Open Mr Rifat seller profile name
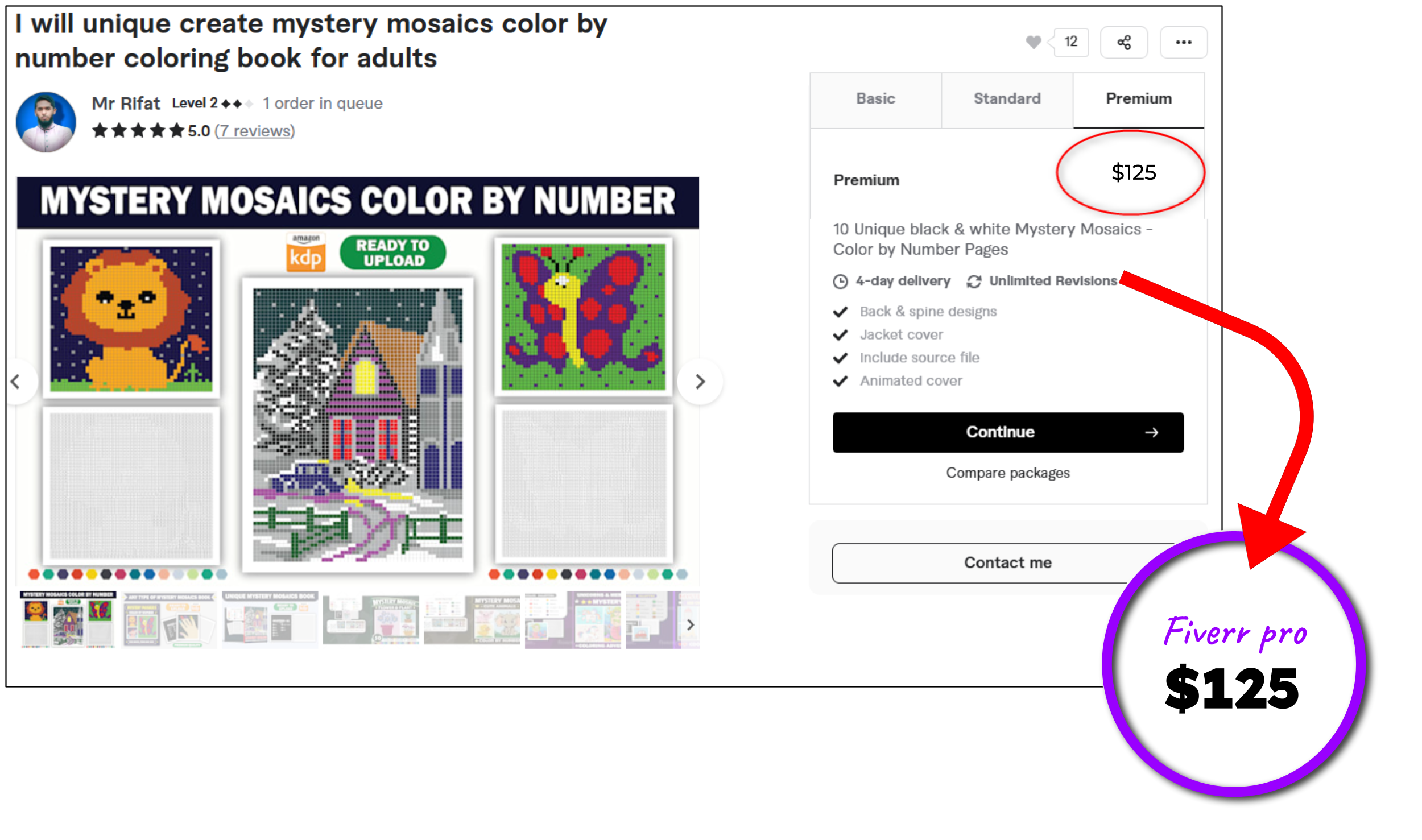 pyautogui.click(x=126, y=104)
